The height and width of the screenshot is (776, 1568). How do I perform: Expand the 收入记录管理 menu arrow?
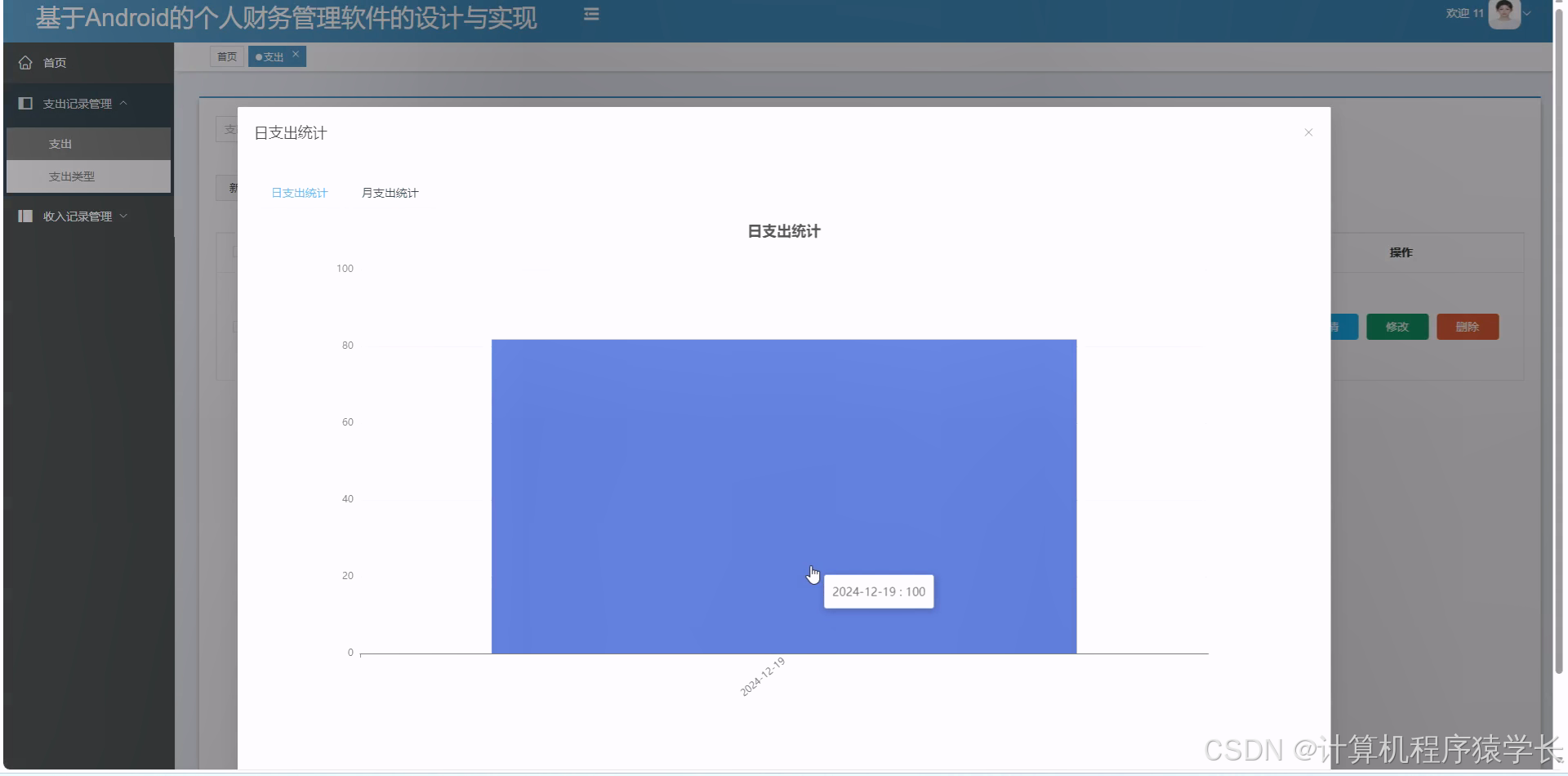(x=123, y=216)
